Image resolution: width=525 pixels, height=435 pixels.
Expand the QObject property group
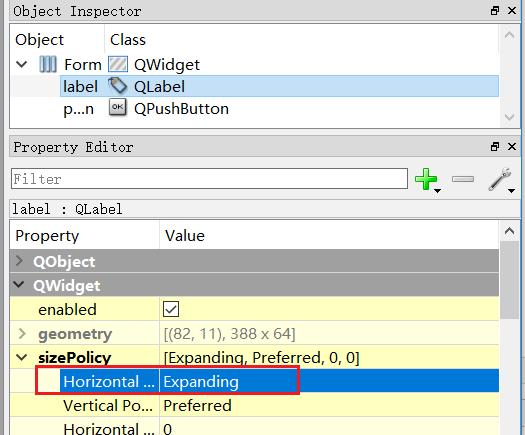(19, 261)
